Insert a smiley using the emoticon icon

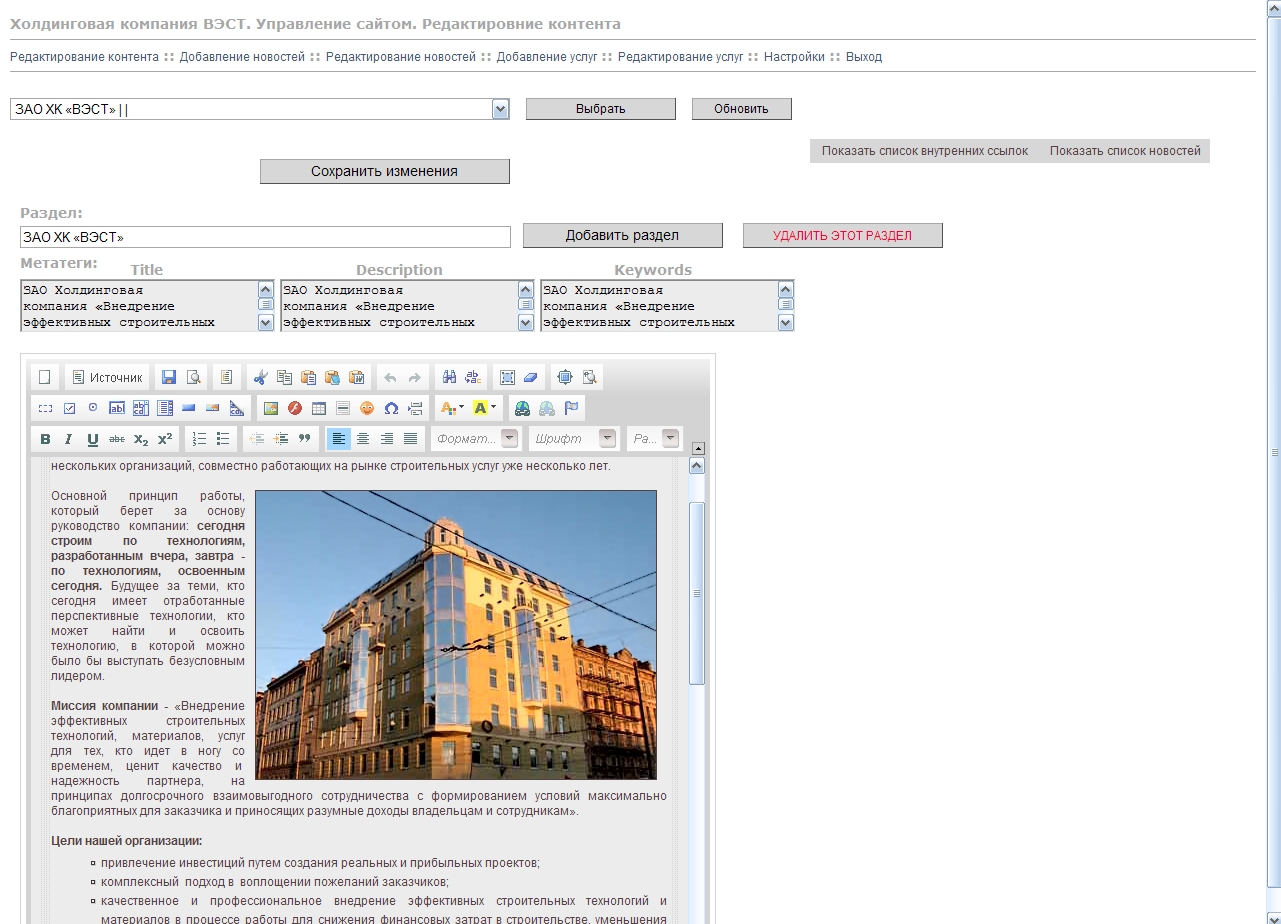367,408
